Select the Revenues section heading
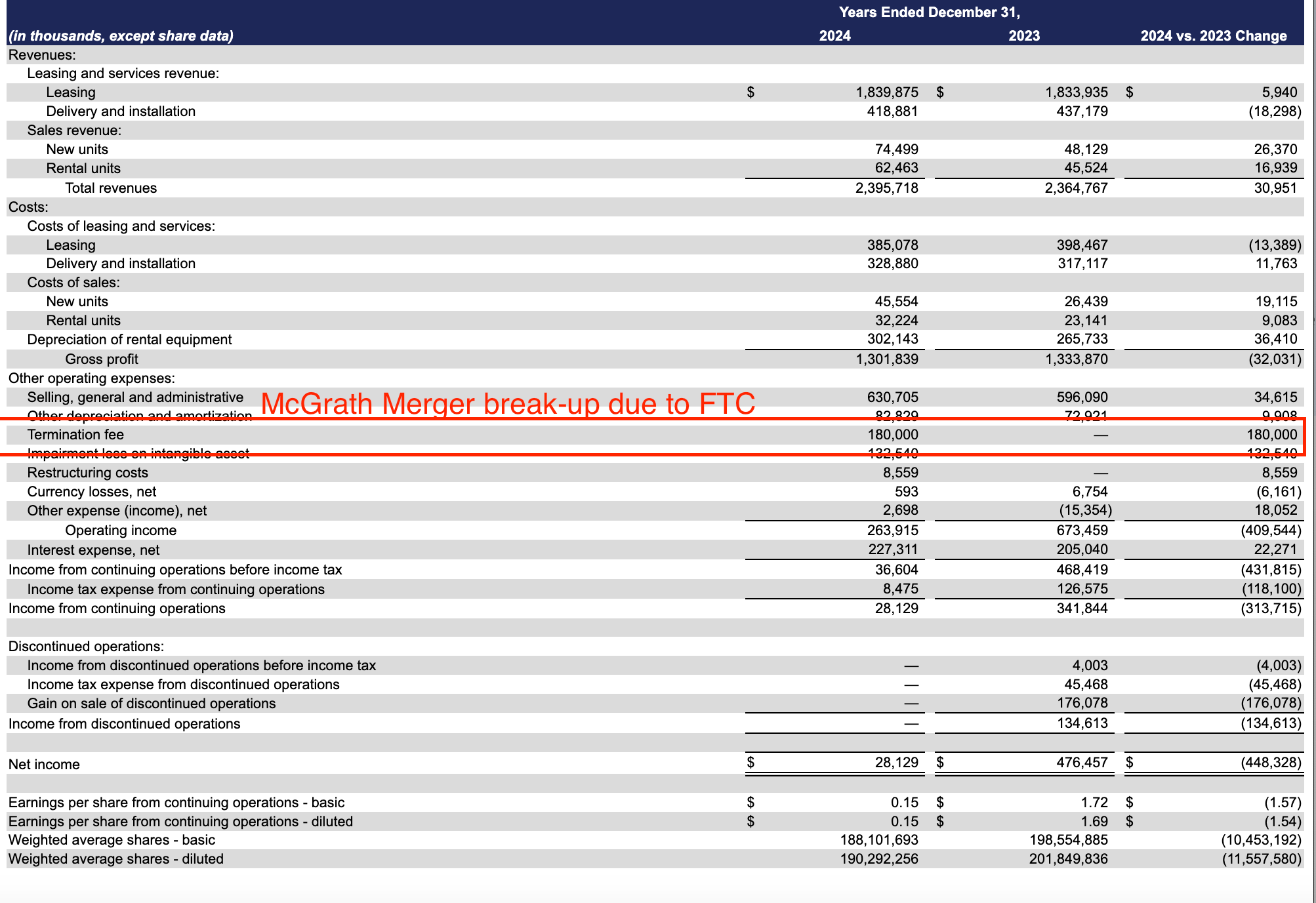The width and height of the screenshot is (1316, 903). click(42, 55)
